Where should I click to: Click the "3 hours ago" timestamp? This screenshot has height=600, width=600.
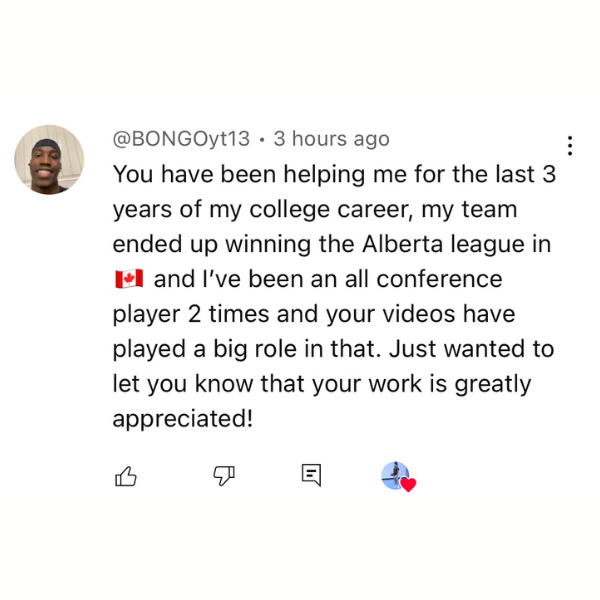click(x=331, y=139)
